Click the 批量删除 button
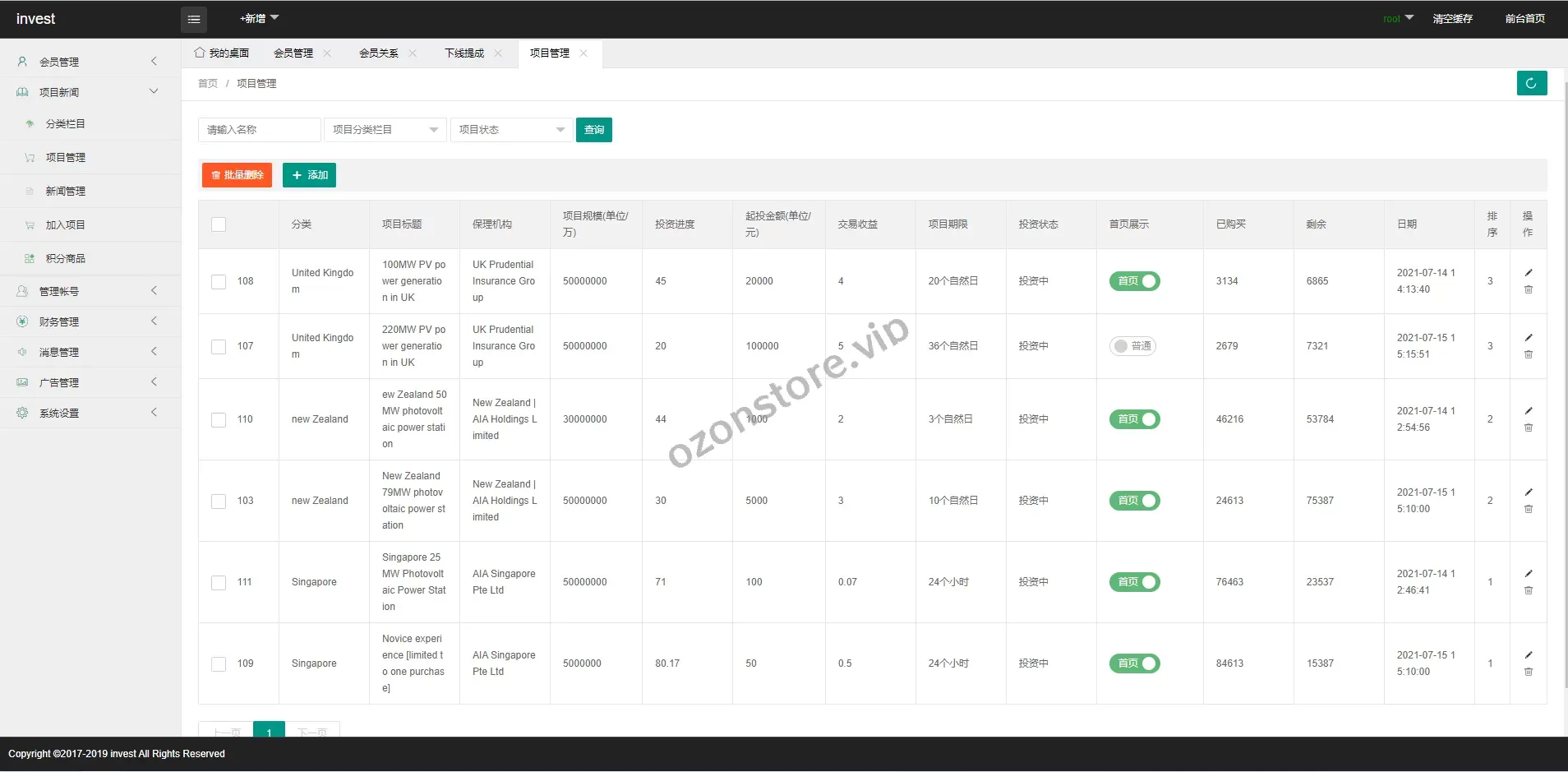1568x772 pixels. 237,175
